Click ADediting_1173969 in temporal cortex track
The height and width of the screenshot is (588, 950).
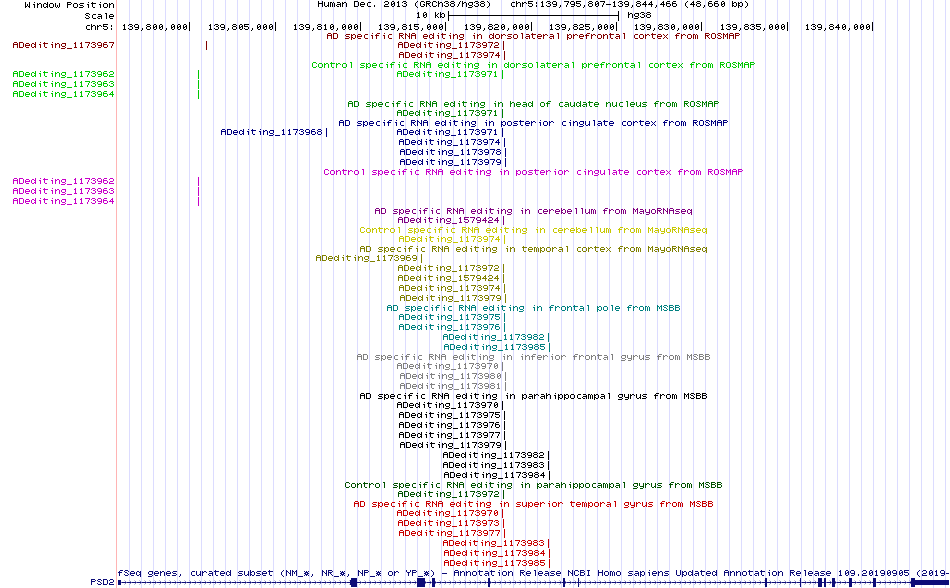367,258
